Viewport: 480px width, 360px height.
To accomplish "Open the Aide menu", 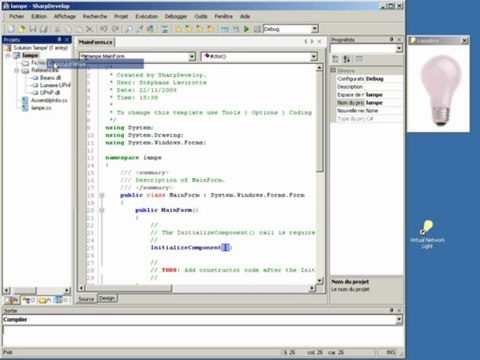I will click(245, 16).
